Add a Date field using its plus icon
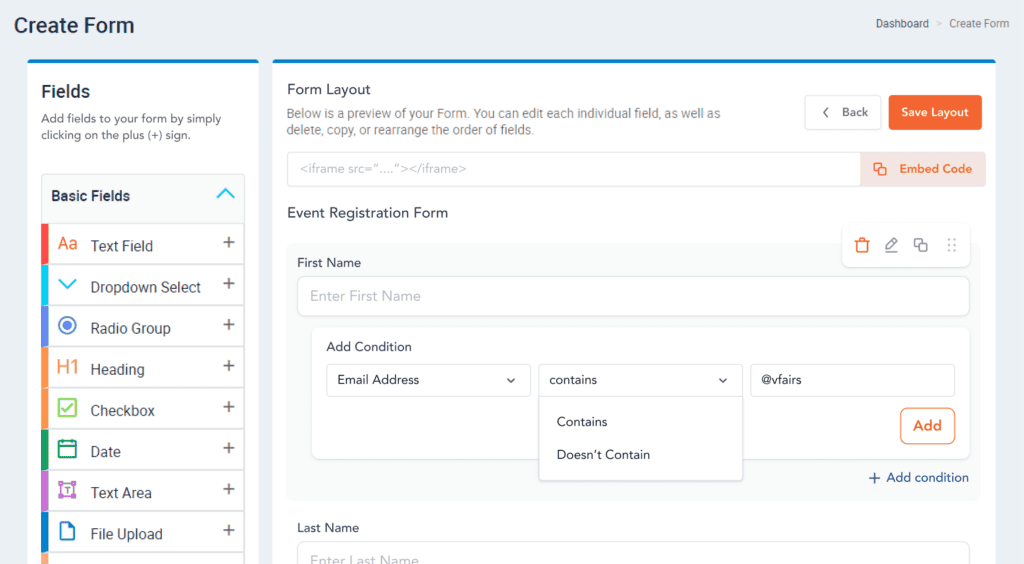The width and height of the screenshot is (1024, 564). [229, 448]
